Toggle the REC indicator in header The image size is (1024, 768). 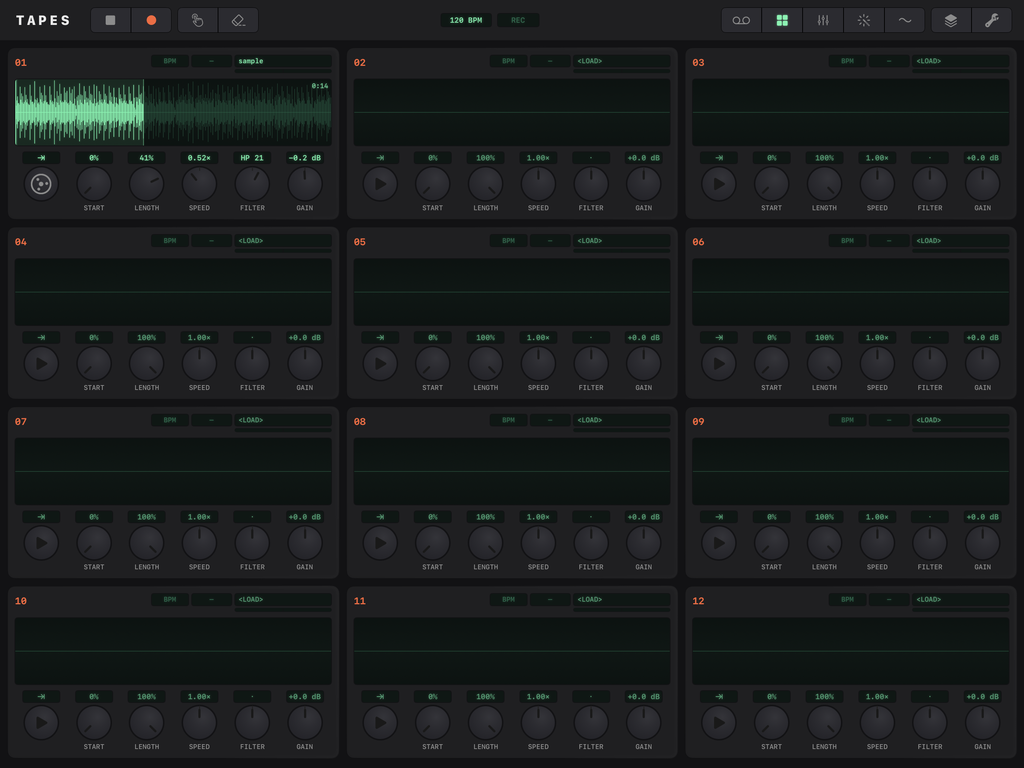518,20
